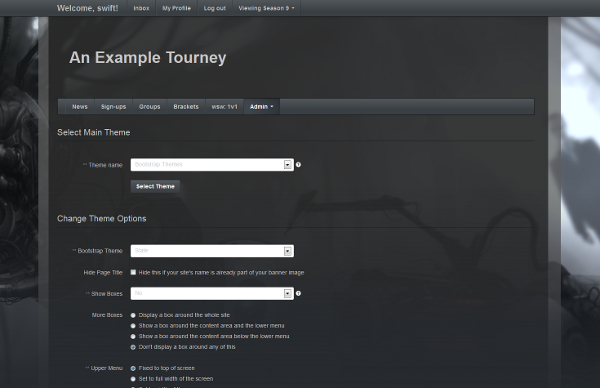
Task: Select Set to full width of the screen
Action: click(133, 379)
